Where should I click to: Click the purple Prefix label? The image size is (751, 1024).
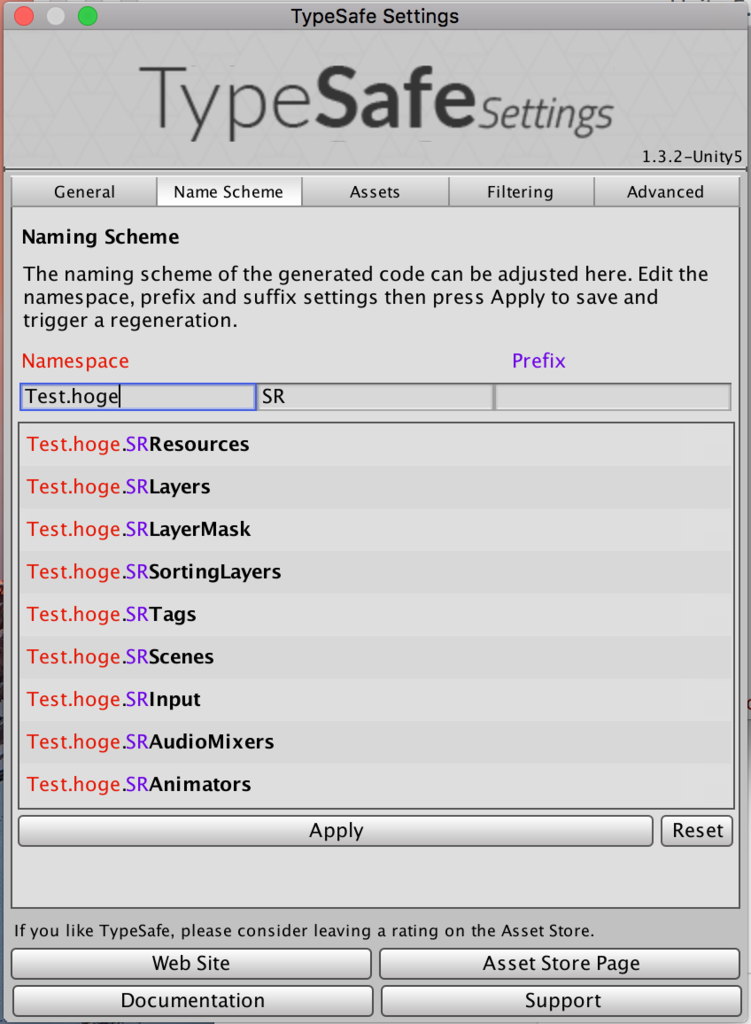point(539,360)
